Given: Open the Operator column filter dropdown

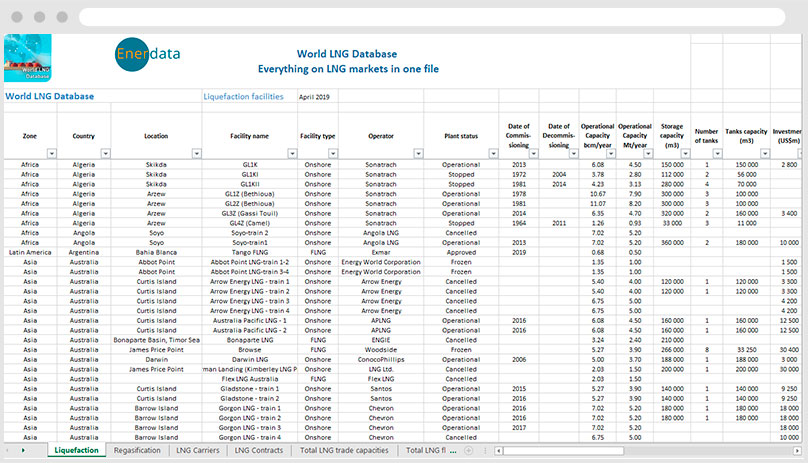Looking at the screenshot, I should [x=417, y=153].
